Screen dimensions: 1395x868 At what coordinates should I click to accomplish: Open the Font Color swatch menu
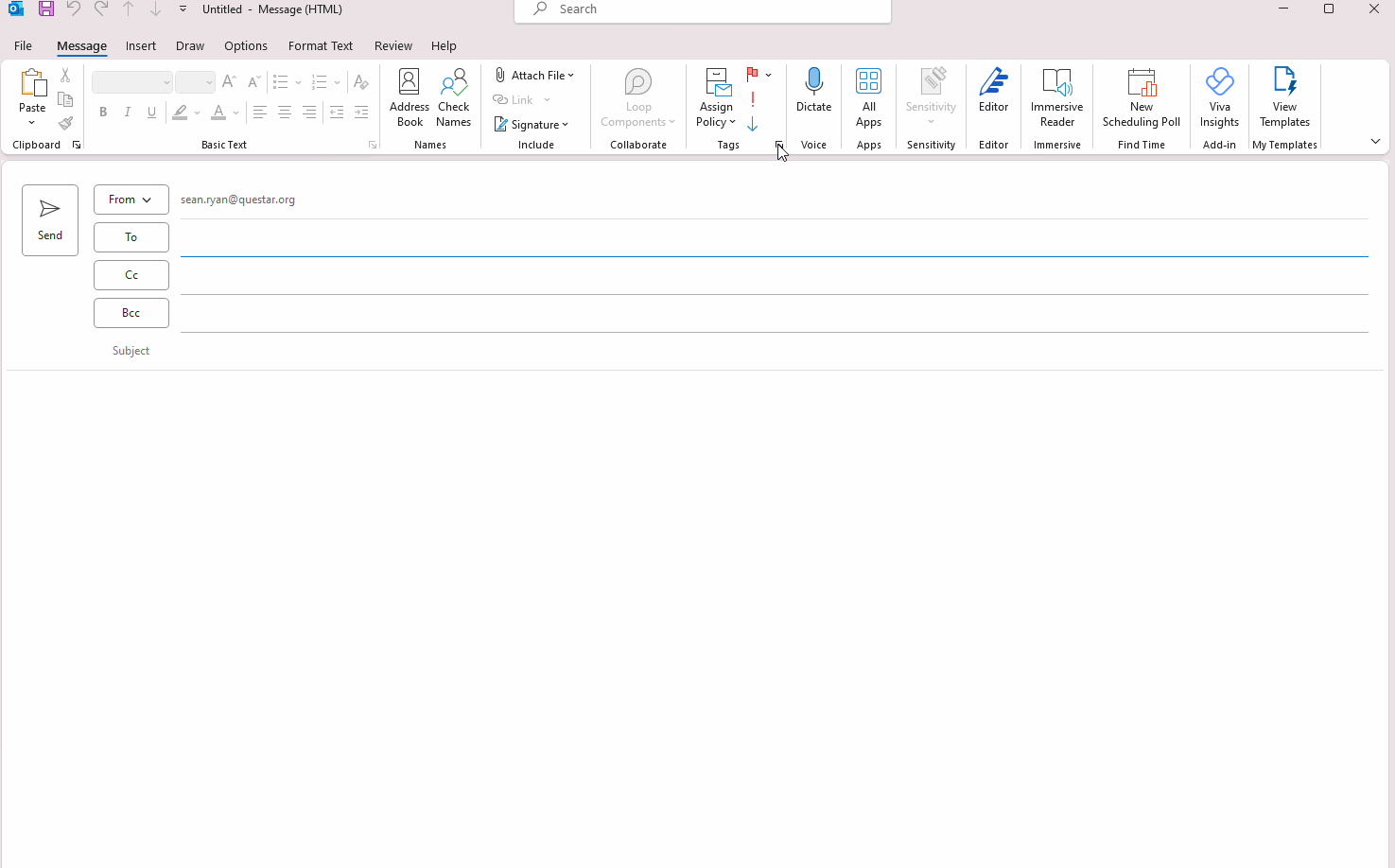click(x=235, y=113)
